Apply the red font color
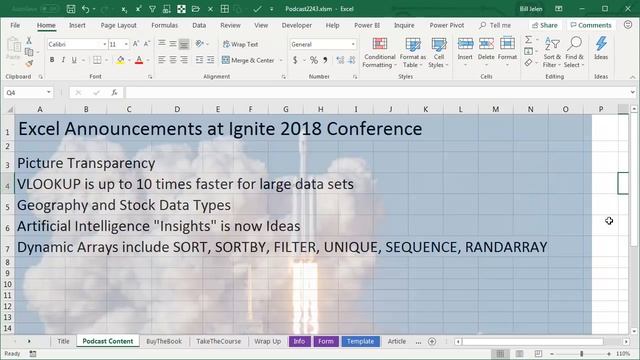Image resolution: width=640 pixels, height=360 pixels. (x=139, y=60)
